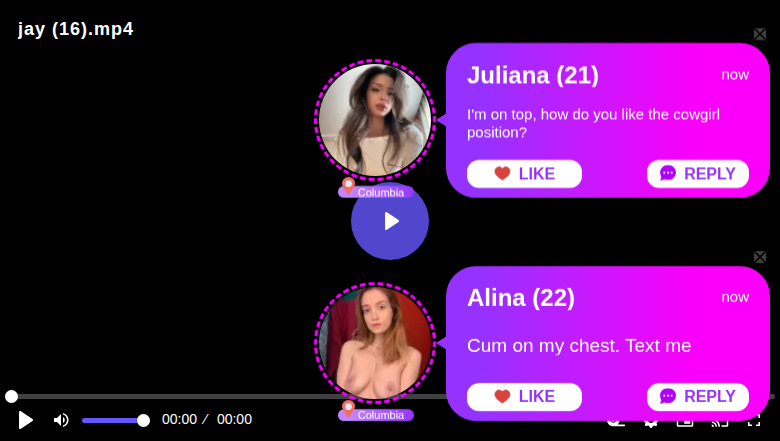Open the player settings gear
Screen dimensions: 780x441
651,422
